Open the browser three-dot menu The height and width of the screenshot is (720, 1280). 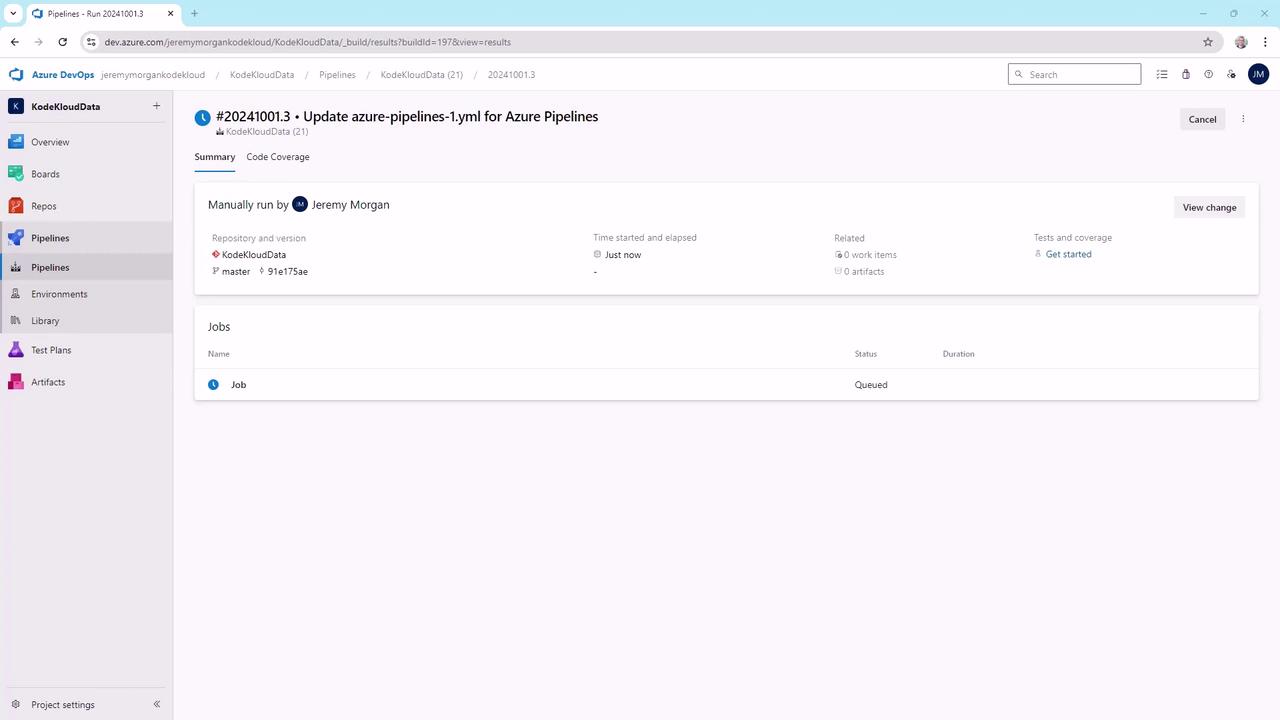point(1265,42)
